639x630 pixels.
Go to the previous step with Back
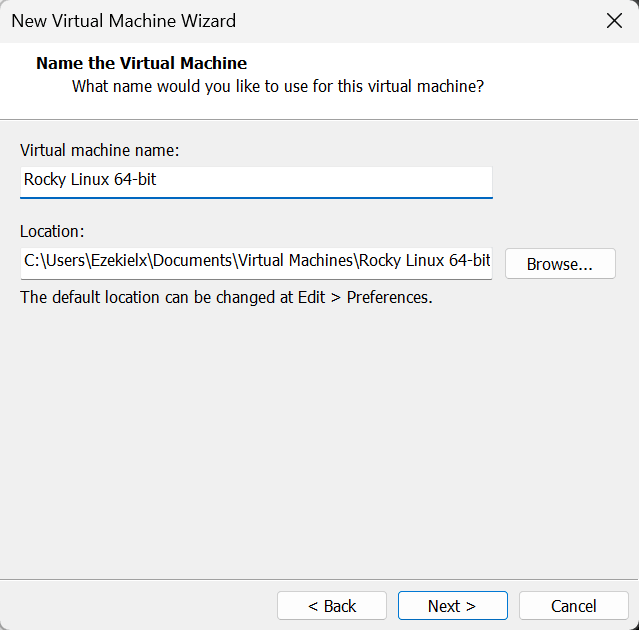coord(332,606)
